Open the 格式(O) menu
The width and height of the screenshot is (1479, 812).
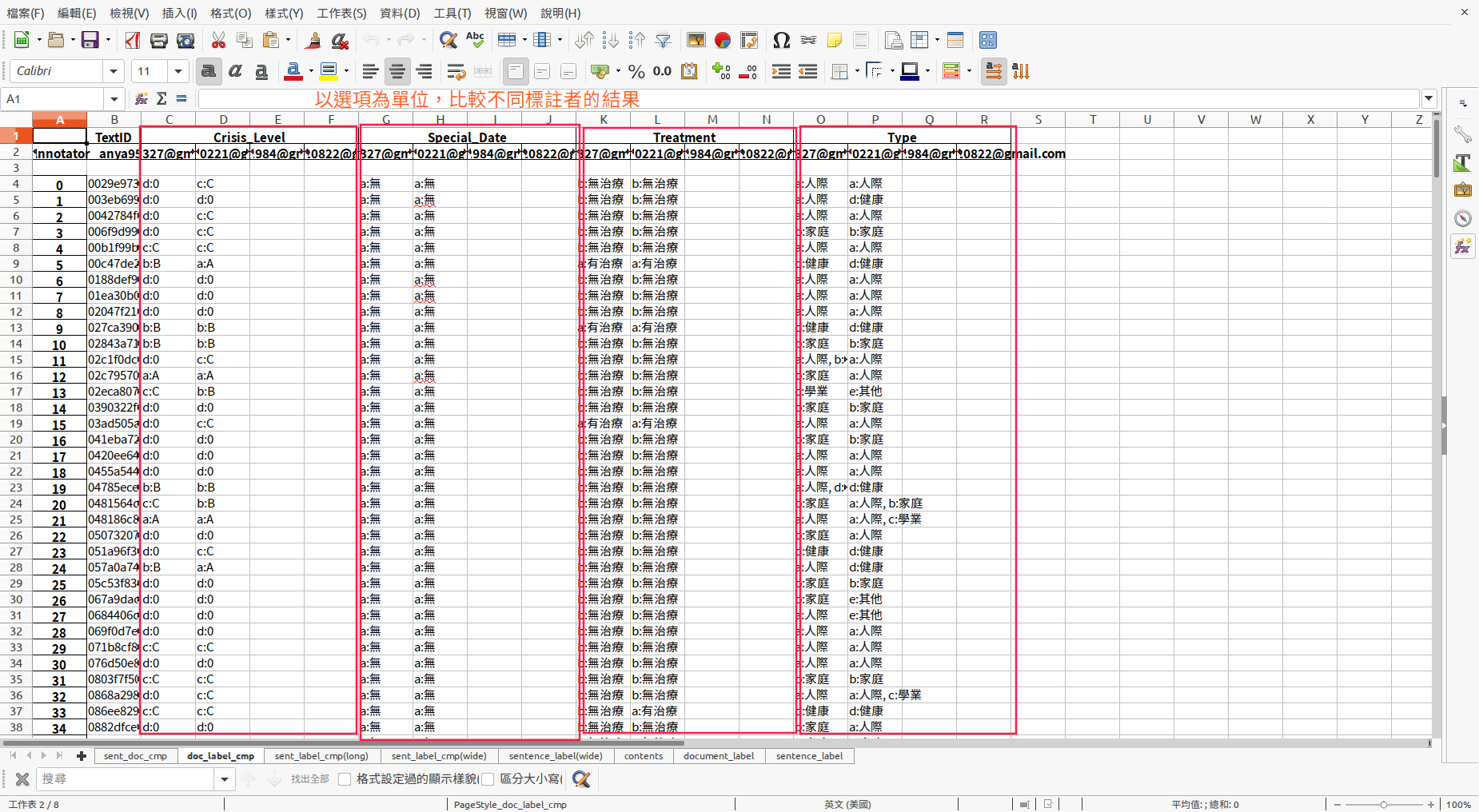click(230, 13)
